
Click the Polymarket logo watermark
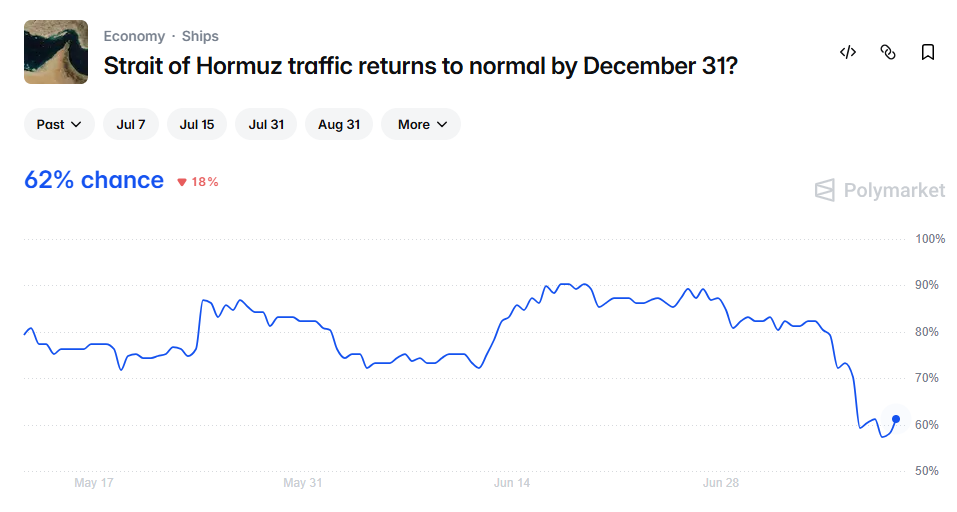[879, 190]
